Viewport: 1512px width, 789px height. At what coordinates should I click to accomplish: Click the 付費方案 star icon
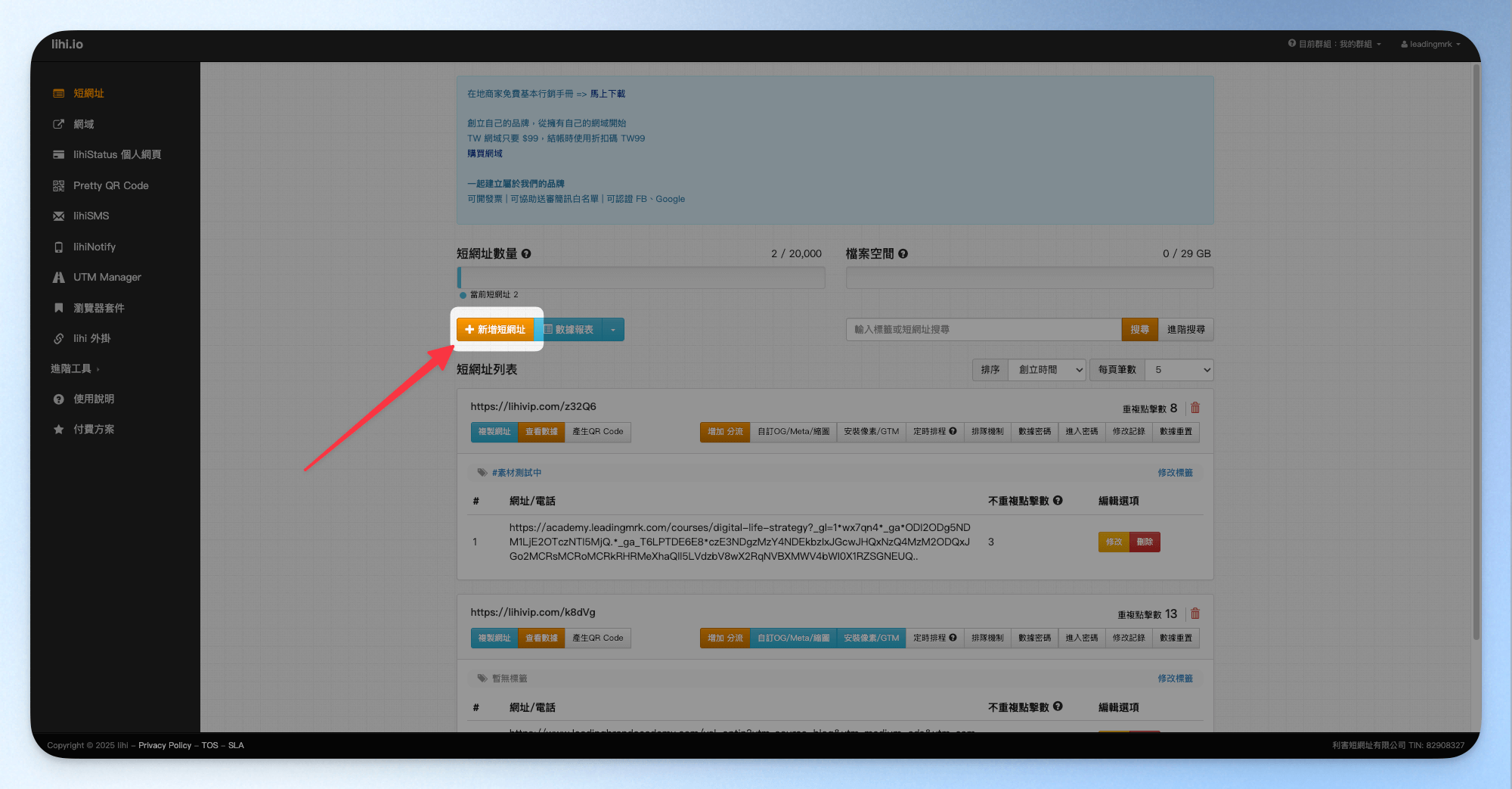[x=58, y=430]
